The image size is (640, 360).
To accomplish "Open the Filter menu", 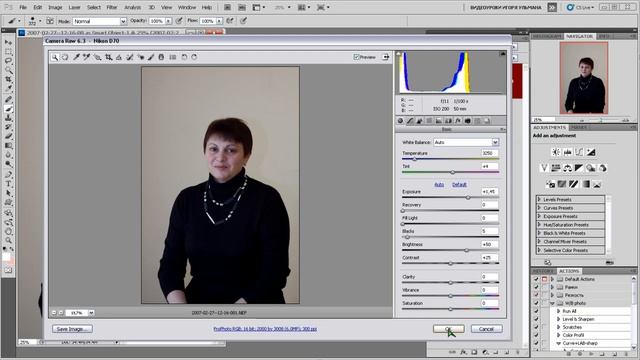I will click(x=112, y=7).
